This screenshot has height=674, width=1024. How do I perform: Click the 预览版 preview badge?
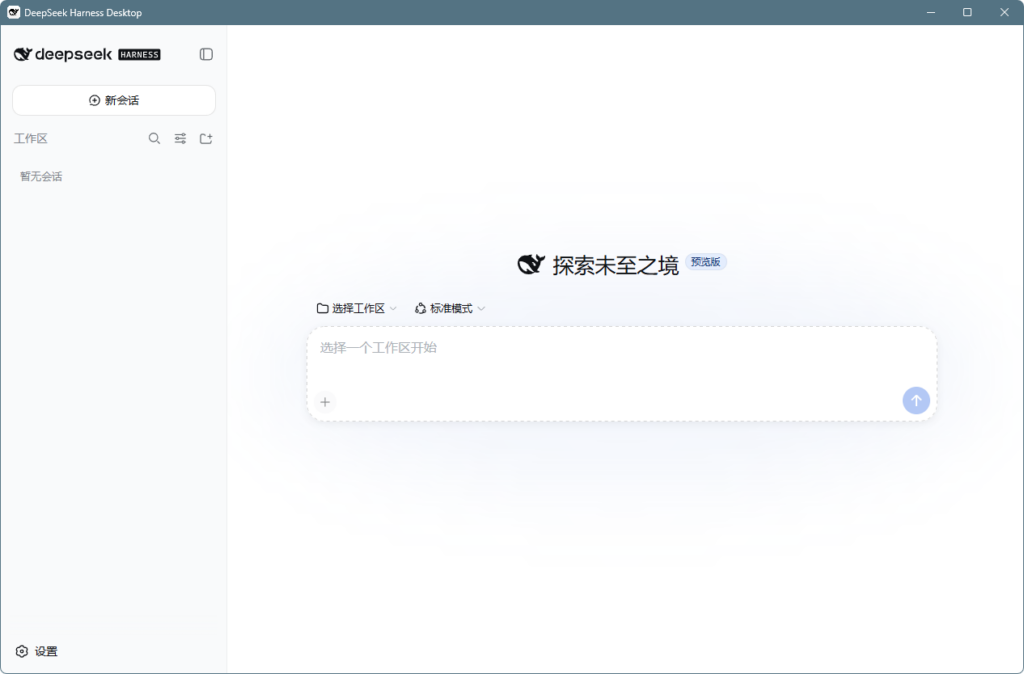click(705, 262)
